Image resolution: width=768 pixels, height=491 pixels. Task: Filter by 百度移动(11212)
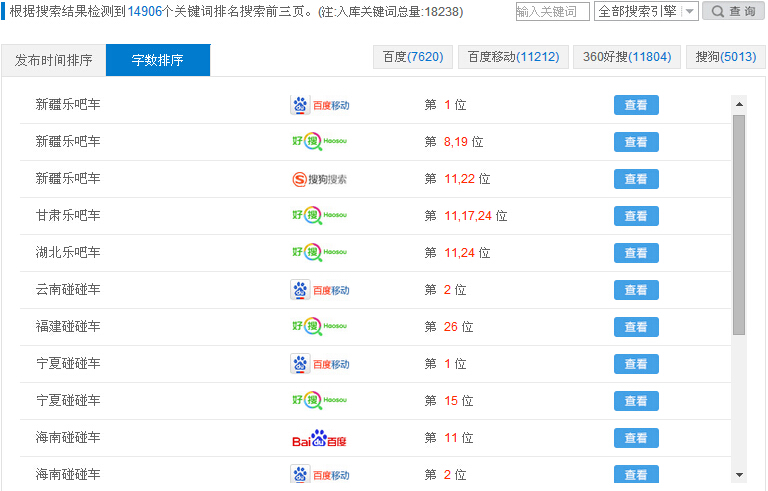pyautogui.click(x=513, y=57)
